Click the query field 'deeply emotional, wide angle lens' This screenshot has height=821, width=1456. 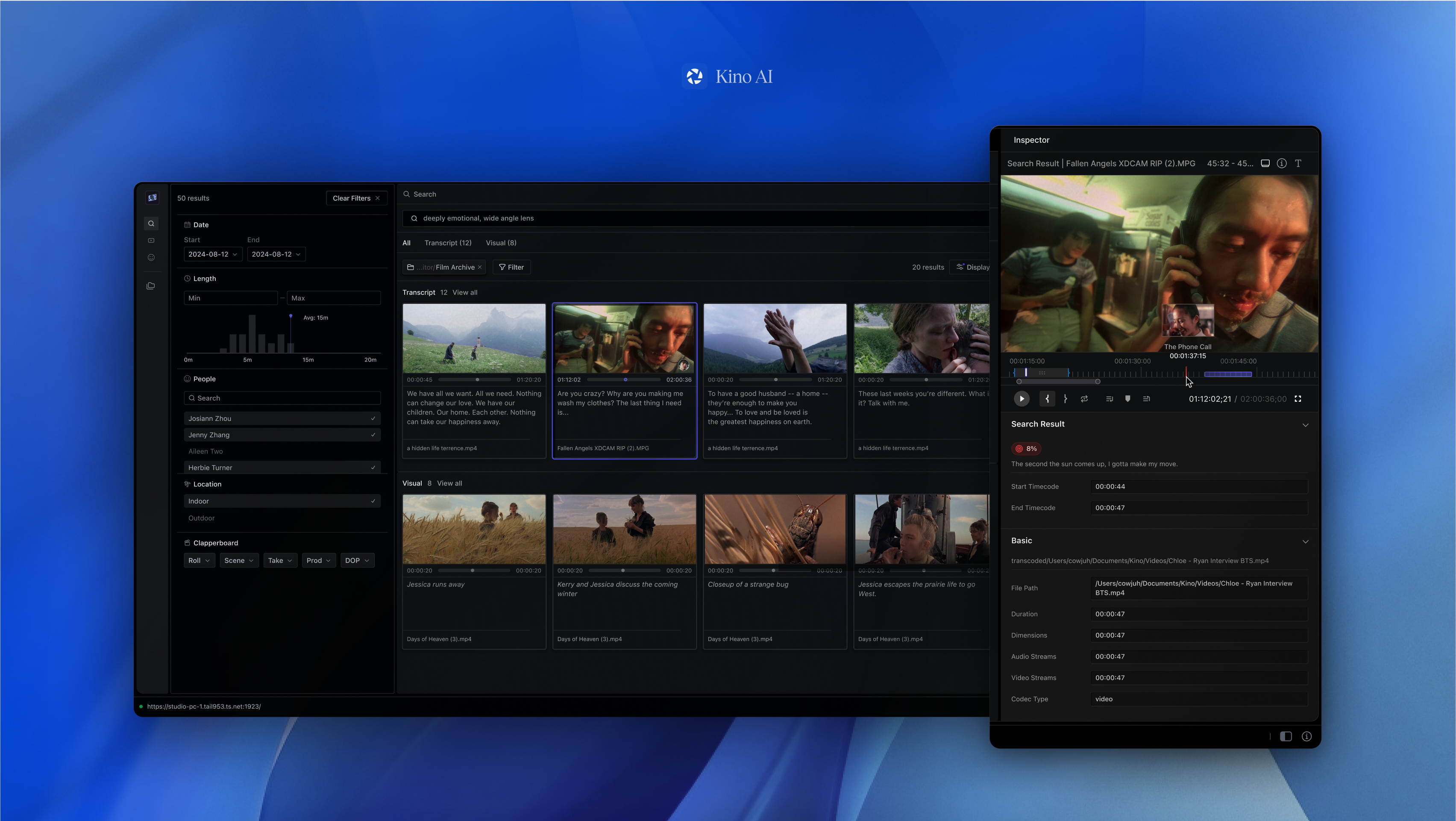[695, 218]
